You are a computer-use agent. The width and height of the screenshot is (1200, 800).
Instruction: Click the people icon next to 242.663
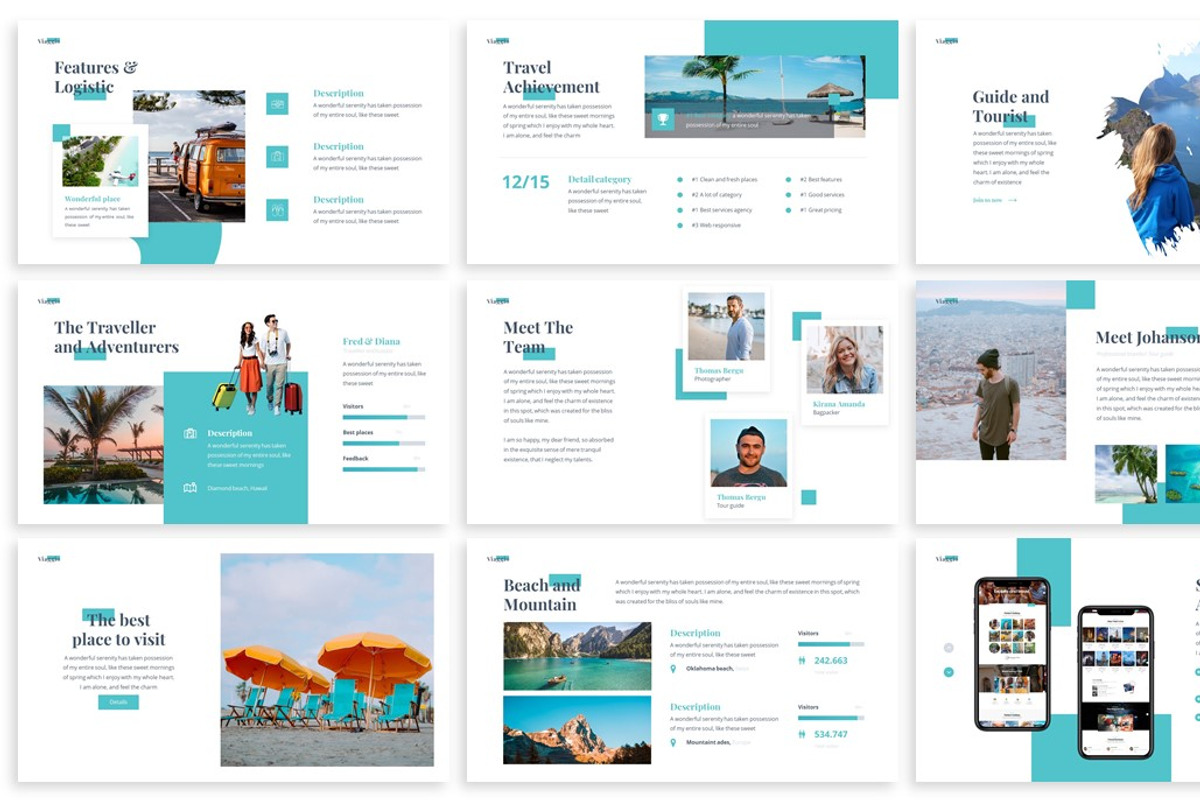coord(802,660)
